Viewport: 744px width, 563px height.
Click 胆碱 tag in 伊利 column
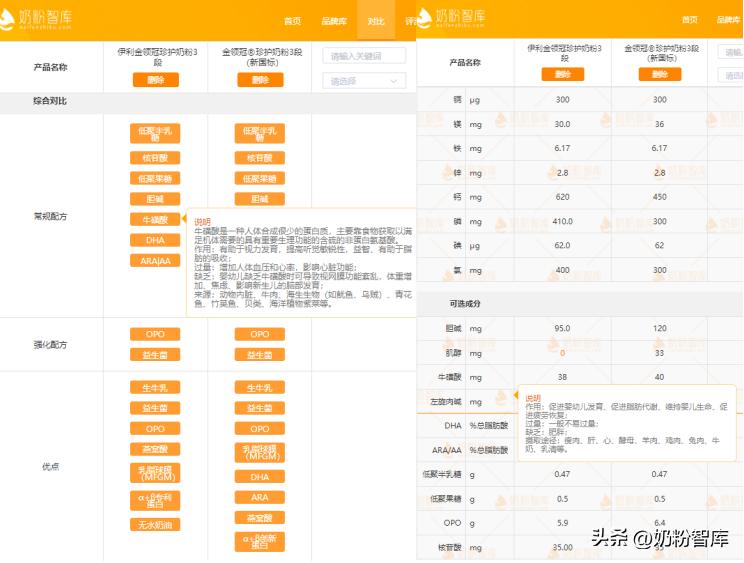155,199
